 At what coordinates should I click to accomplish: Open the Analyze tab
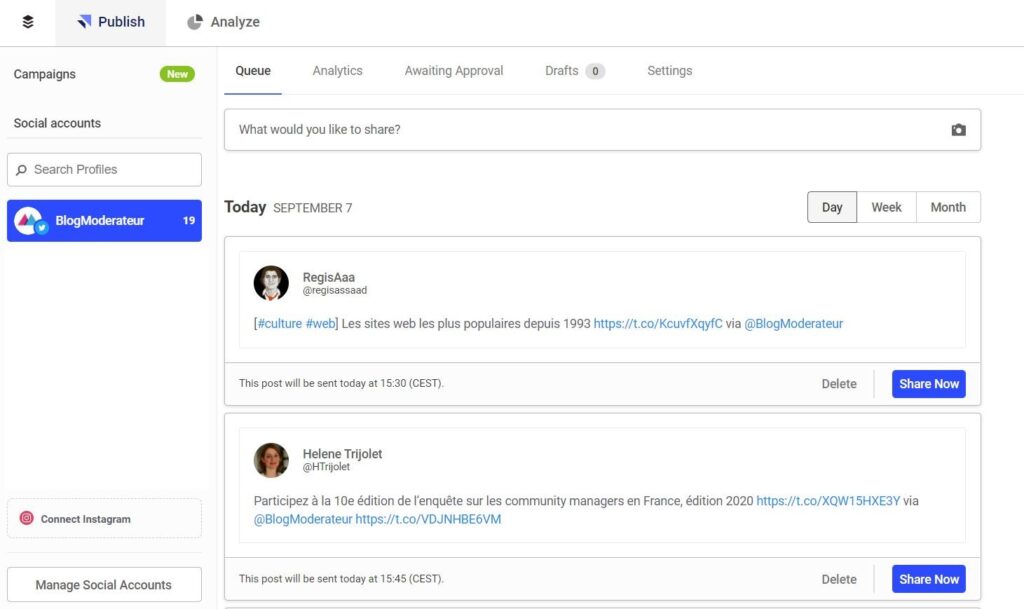[x=223, y=22]
